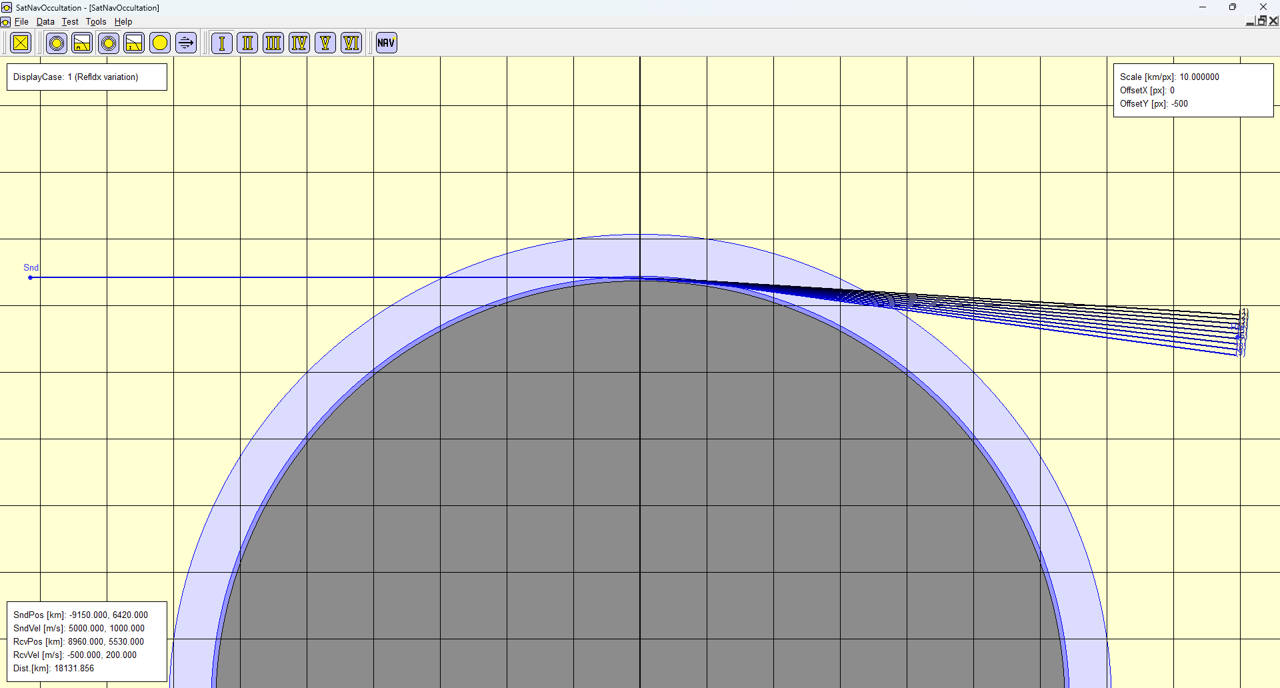Select Roman numeral III toolbar button

click(273, 43)
